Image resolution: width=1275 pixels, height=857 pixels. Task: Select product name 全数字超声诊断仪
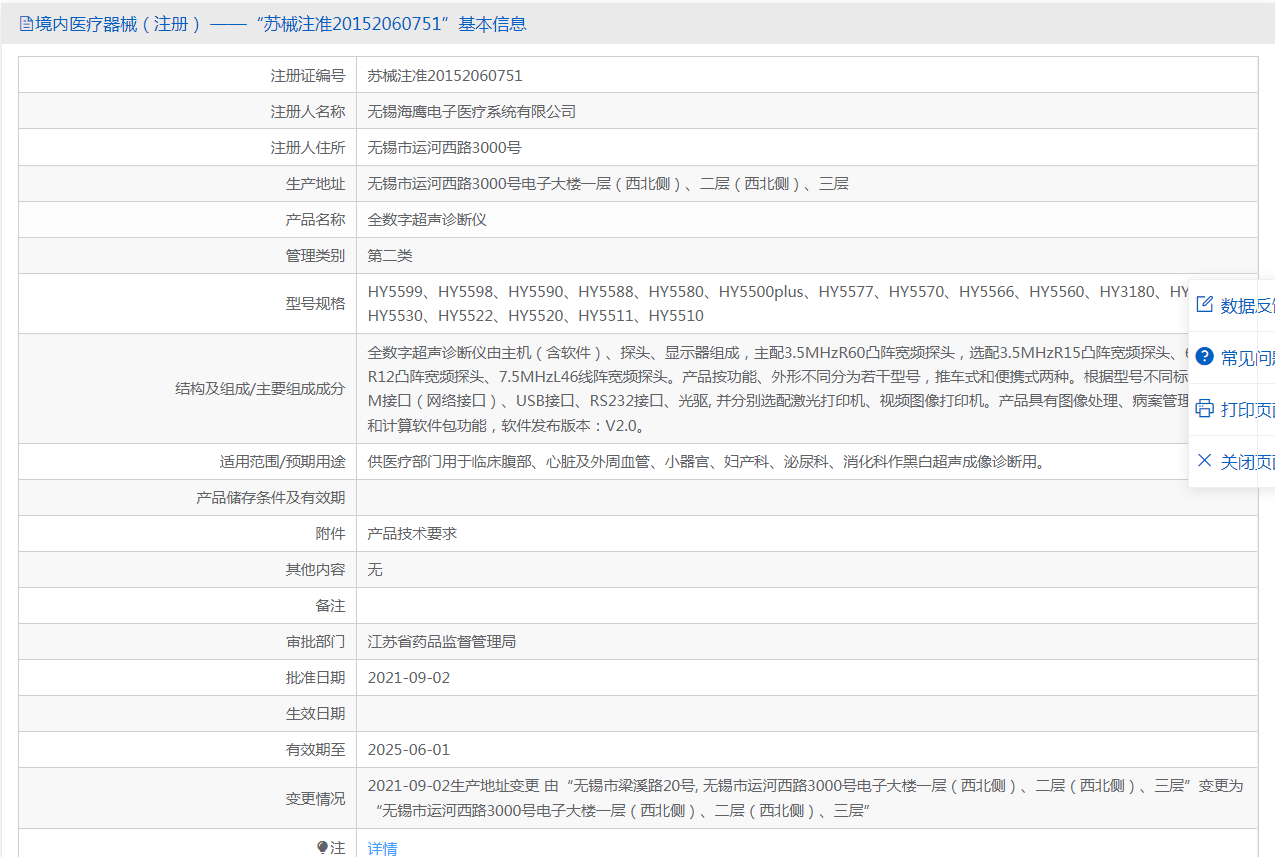[x=427, y=219]
